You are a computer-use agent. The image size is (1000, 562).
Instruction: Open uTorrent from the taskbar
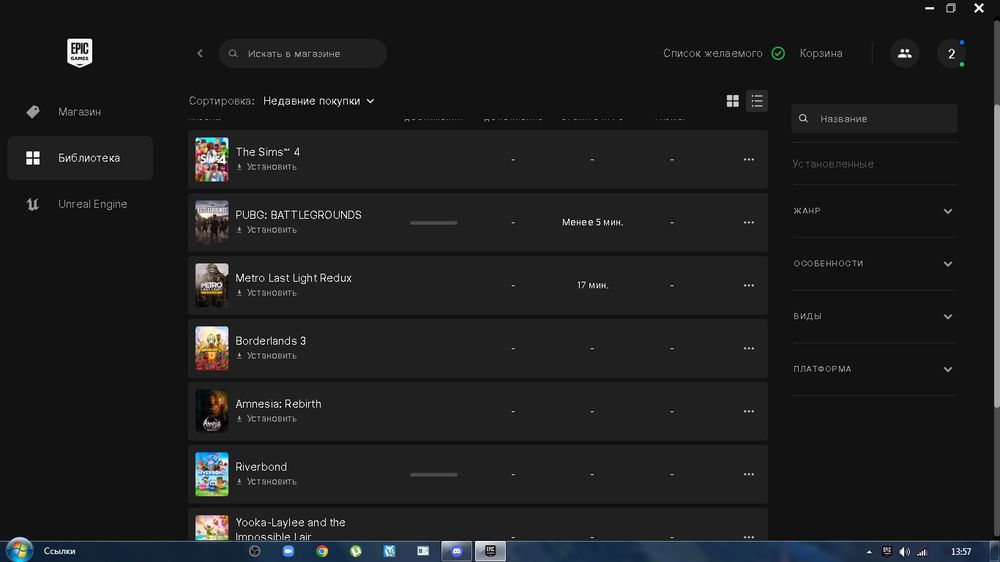tap(356, 551)
